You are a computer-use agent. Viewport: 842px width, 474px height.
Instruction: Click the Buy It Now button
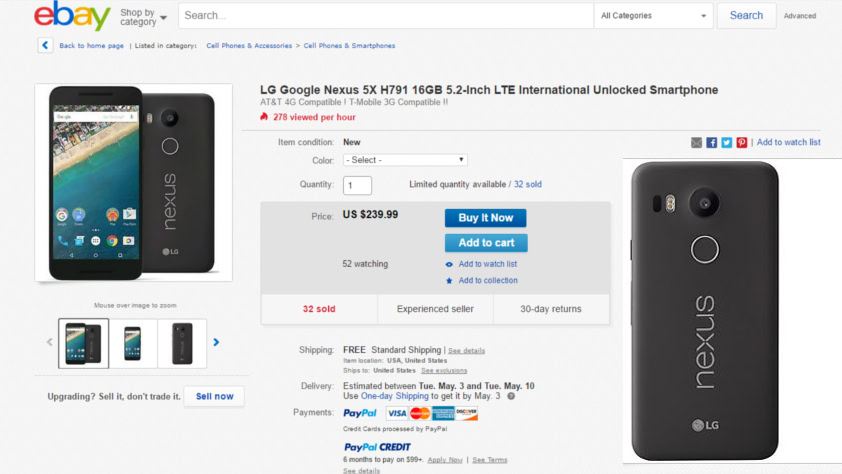point(486,218)
